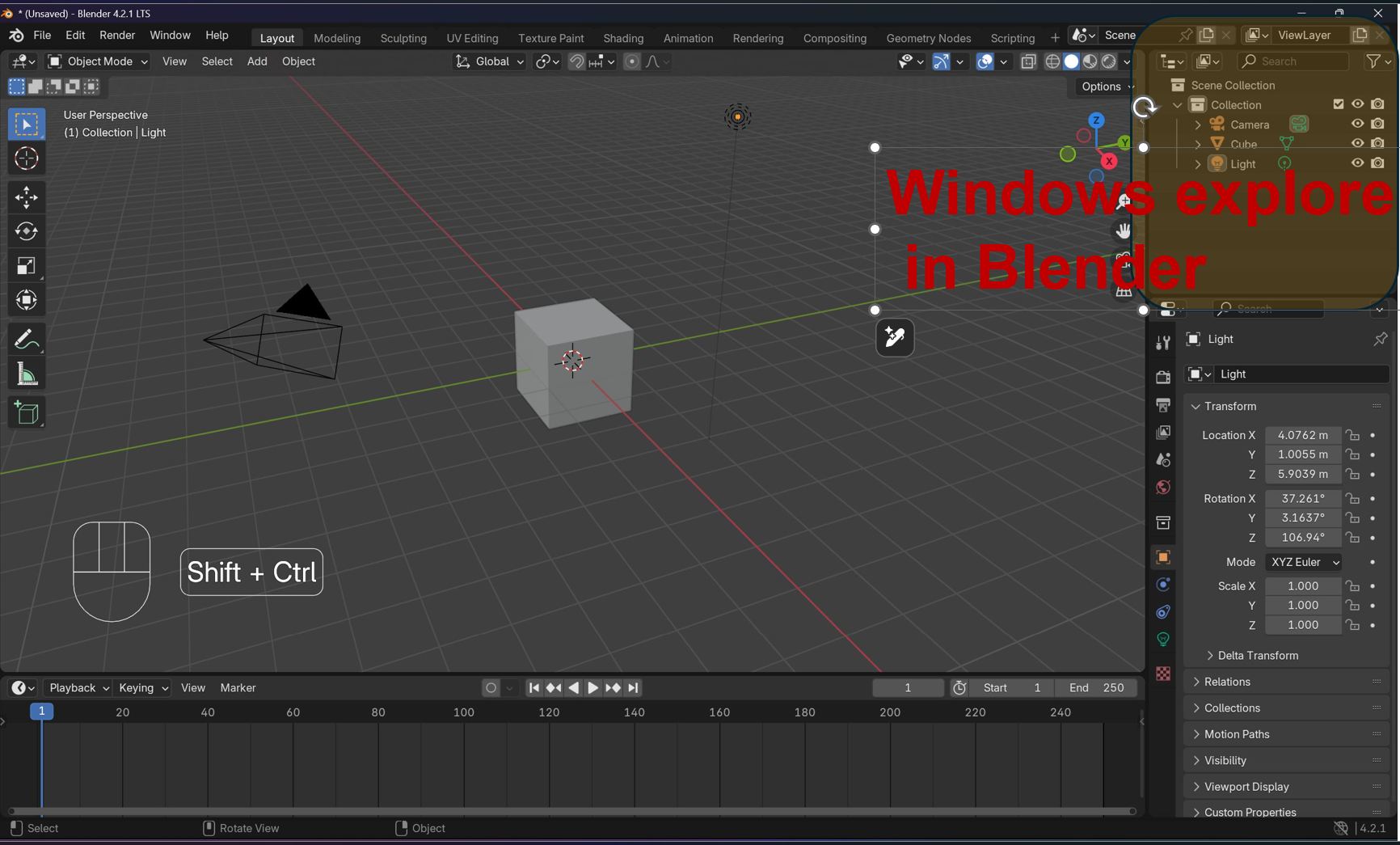Switch to the Geometry Nodes workspace tab
The width and height of the screenshot is (1400, 845).
point(929,38)
